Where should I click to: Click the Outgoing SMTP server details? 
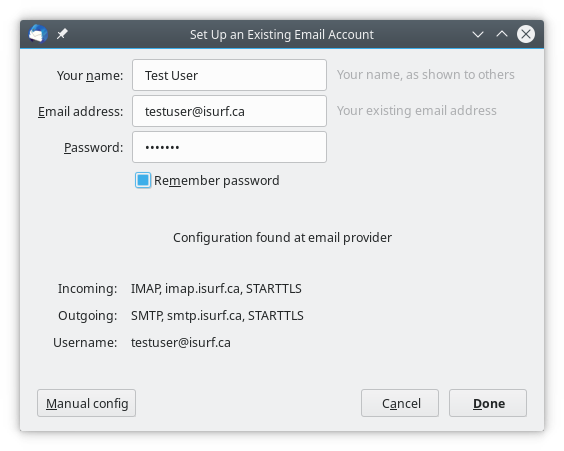coord(217,315)
